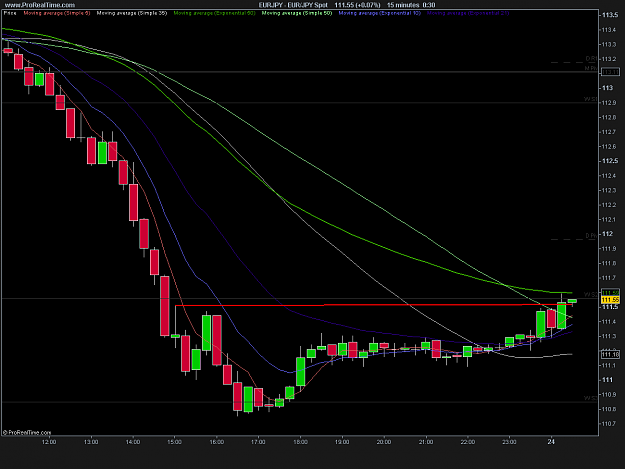Select the boxed 113.11 price tag
The image size is (625, 469).
[610, 72]
